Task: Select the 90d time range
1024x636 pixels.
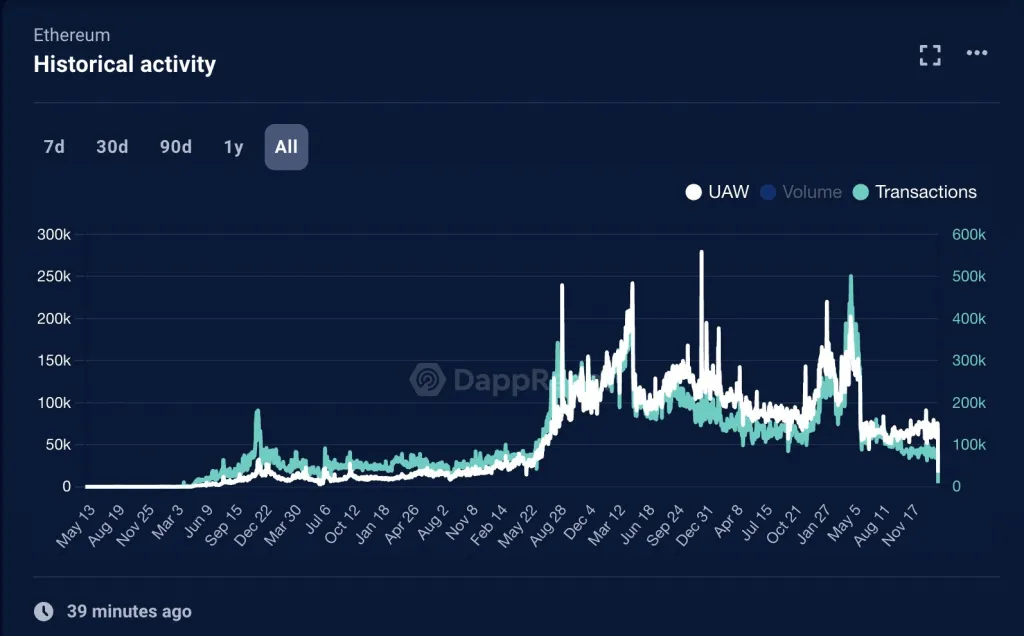Action: (175, 146)
